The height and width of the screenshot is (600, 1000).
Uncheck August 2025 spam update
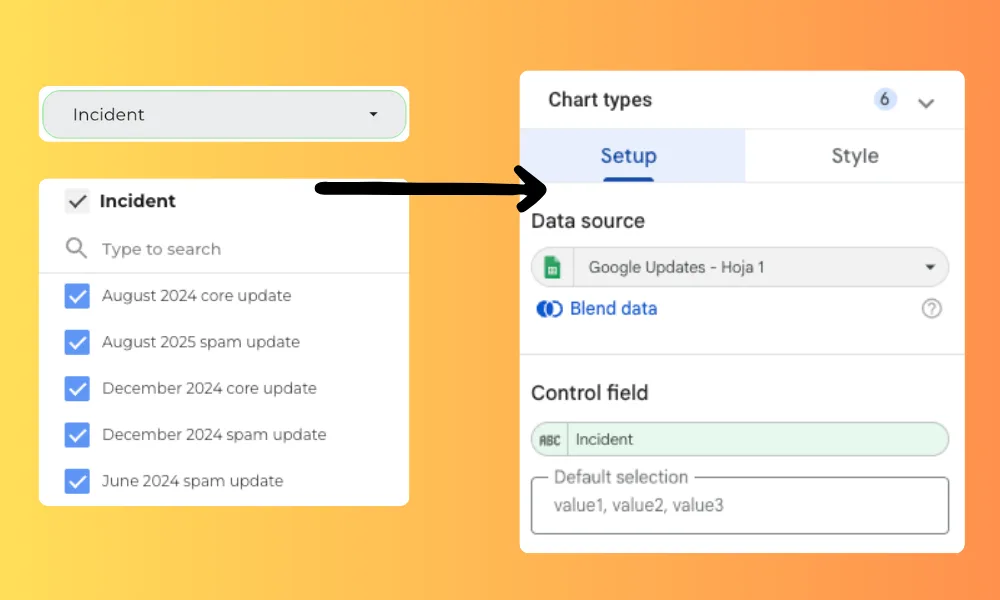point(77,342)
